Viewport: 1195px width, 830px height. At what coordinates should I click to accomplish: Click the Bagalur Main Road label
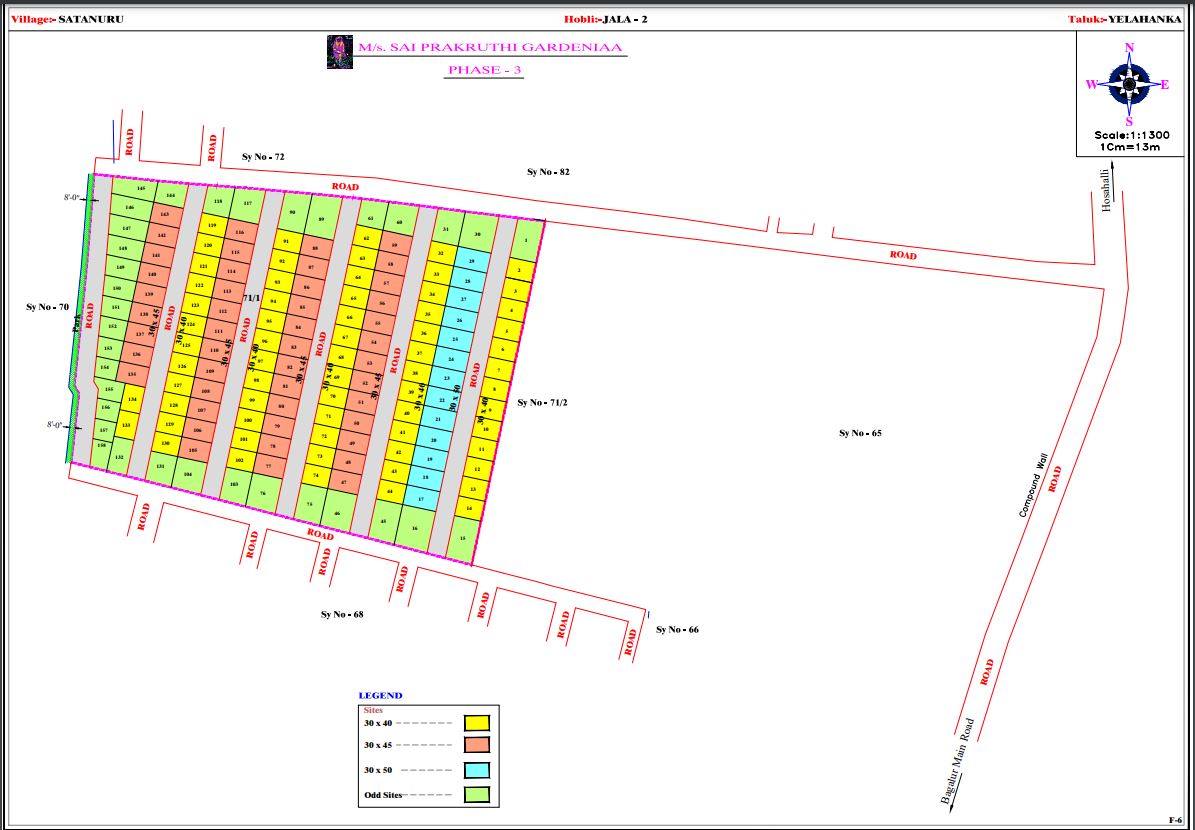pyautogui.click(x=957, y=761)
